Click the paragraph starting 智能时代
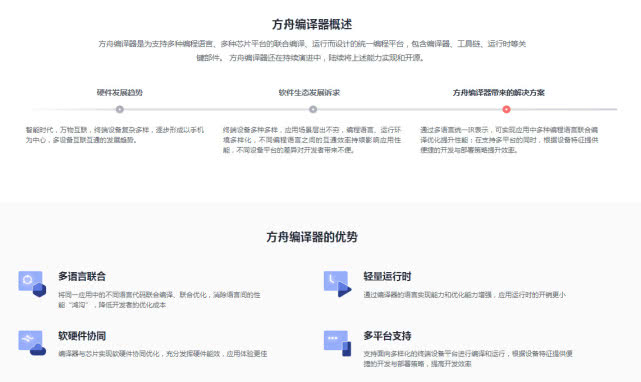 114,135
